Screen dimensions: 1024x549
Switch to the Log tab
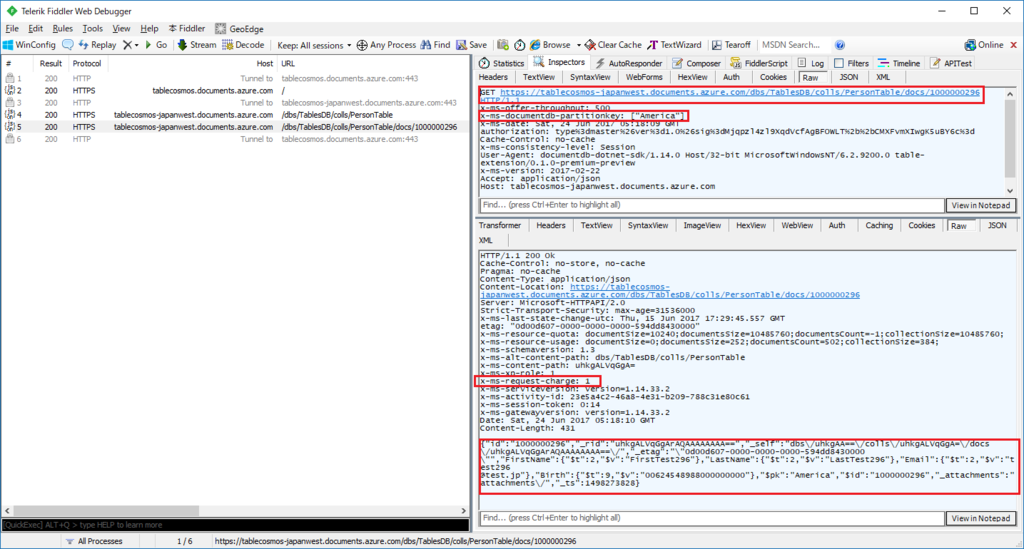pyautogui.click(x=810, y=63)
